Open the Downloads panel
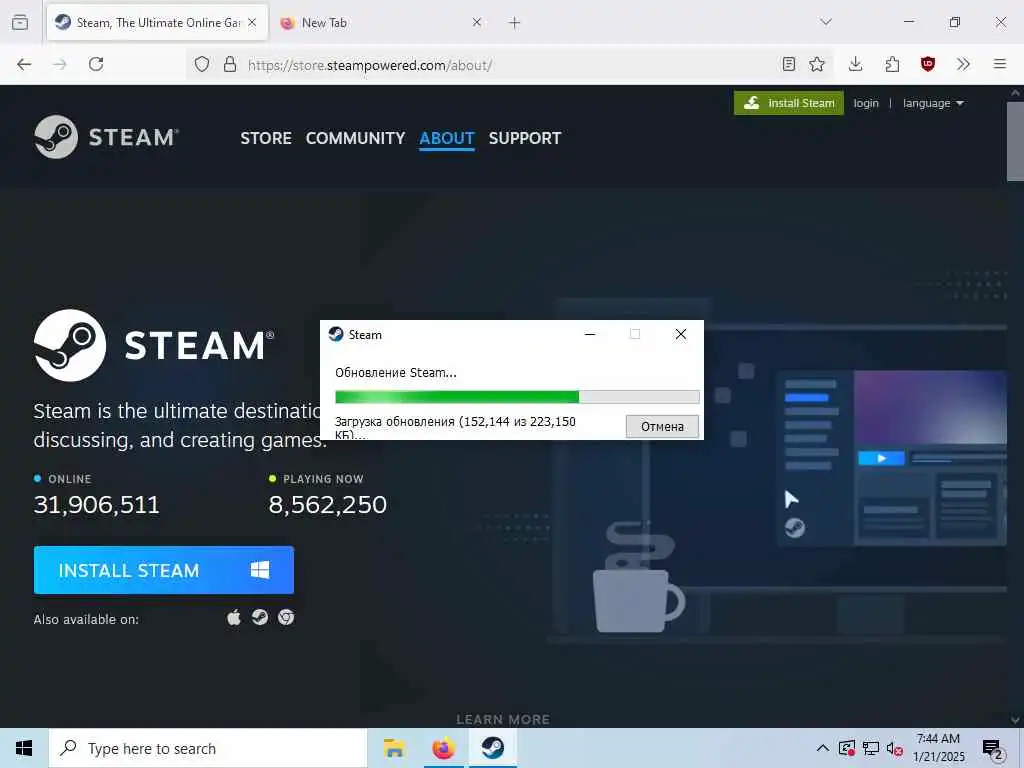 856,64
